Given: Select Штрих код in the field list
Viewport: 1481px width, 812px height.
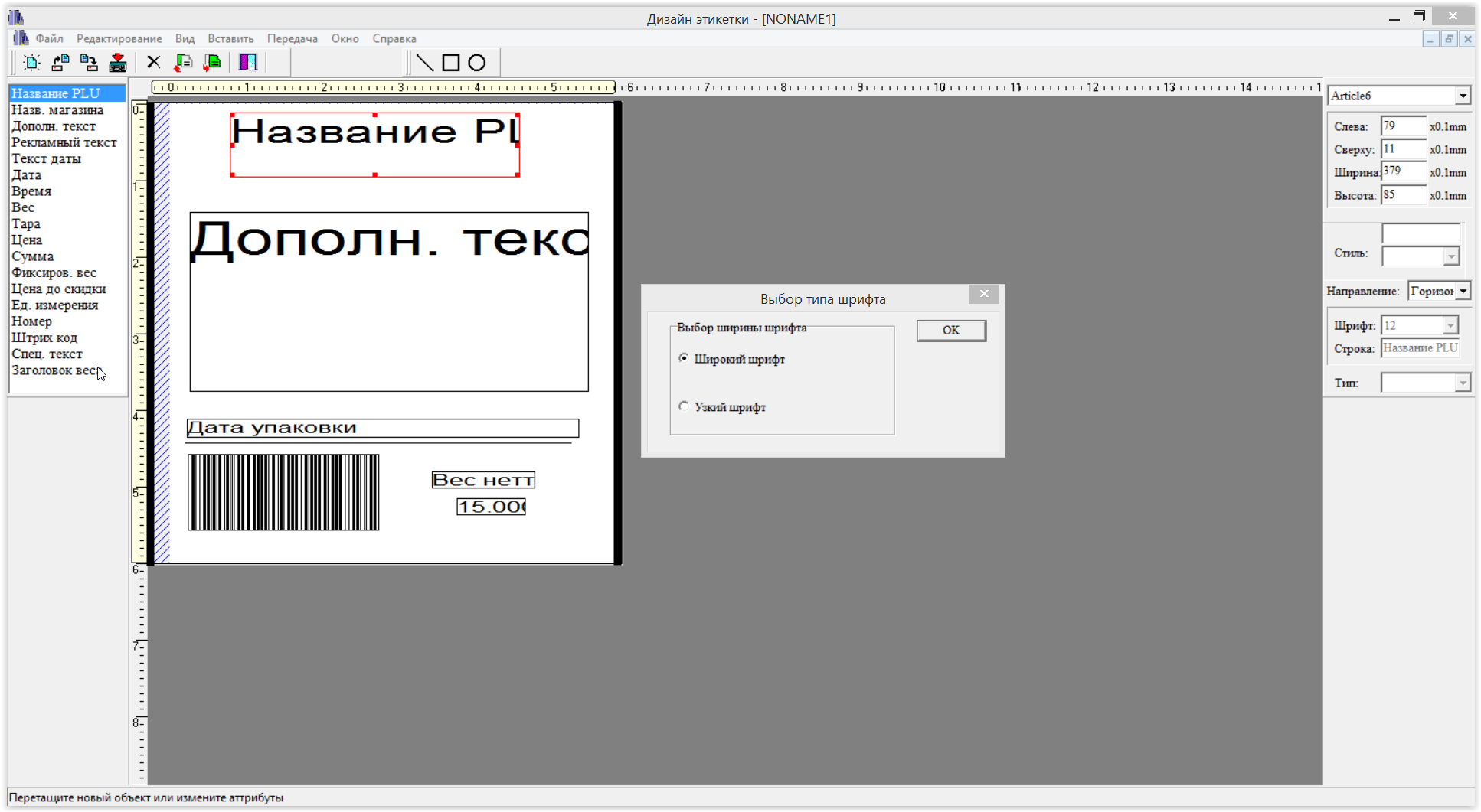Looking at the screenshot, I should pos(44,338).
